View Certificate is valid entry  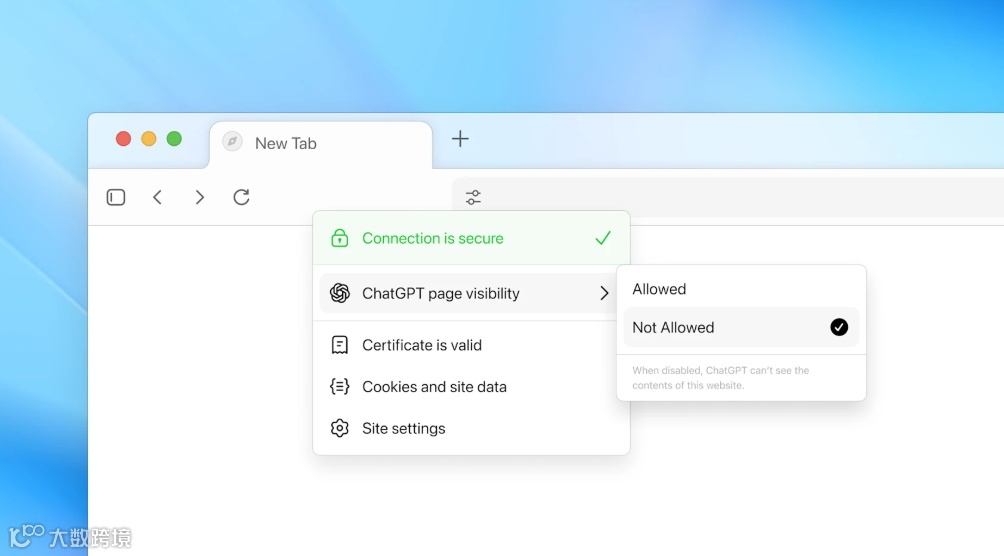coord(471,345)
